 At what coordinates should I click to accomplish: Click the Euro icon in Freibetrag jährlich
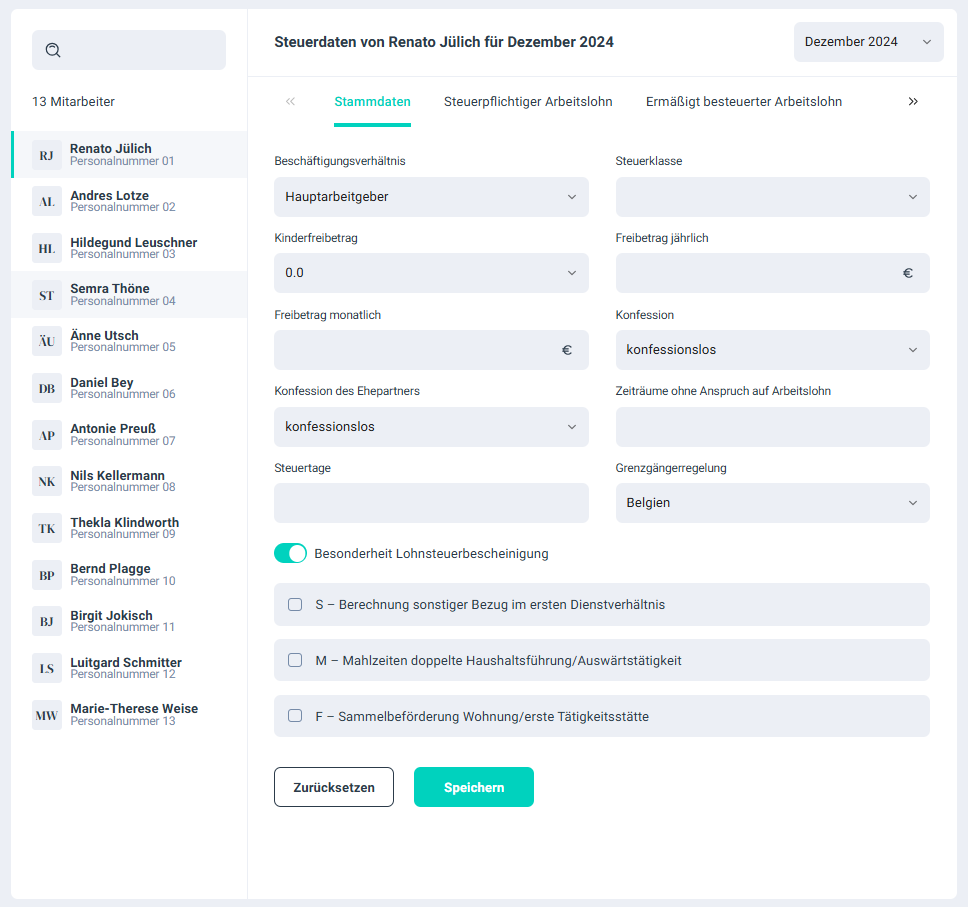click(x=908, y=273)
